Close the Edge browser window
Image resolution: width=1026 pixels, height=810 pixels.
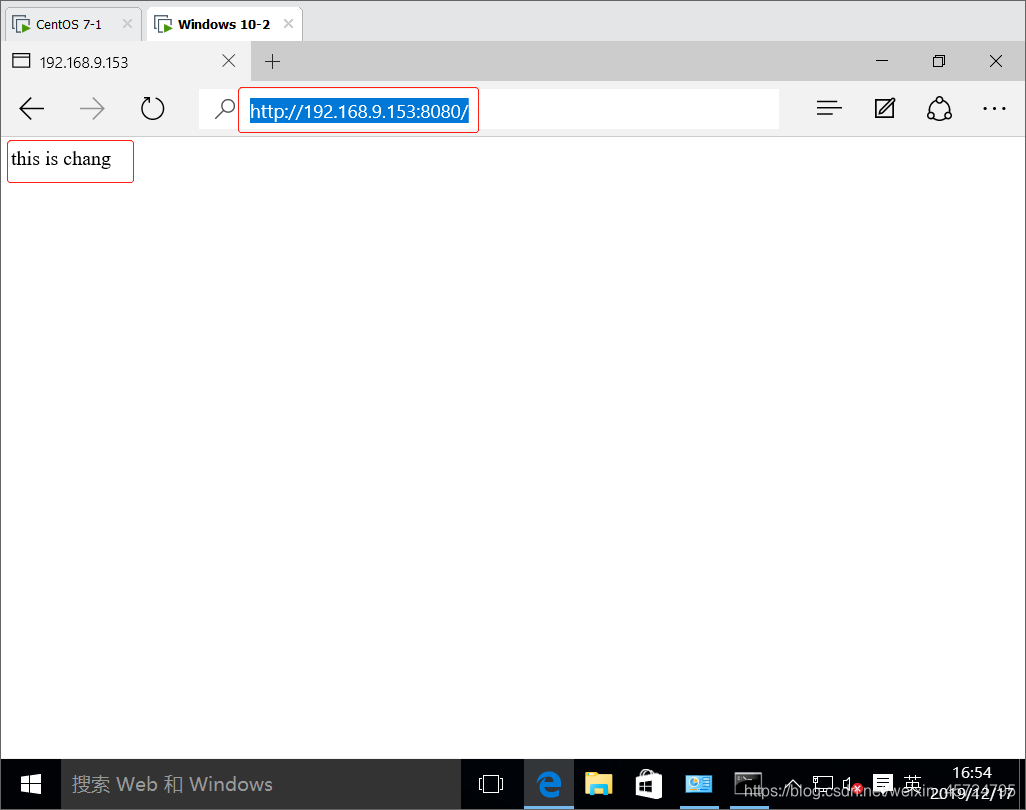[996, 61]
